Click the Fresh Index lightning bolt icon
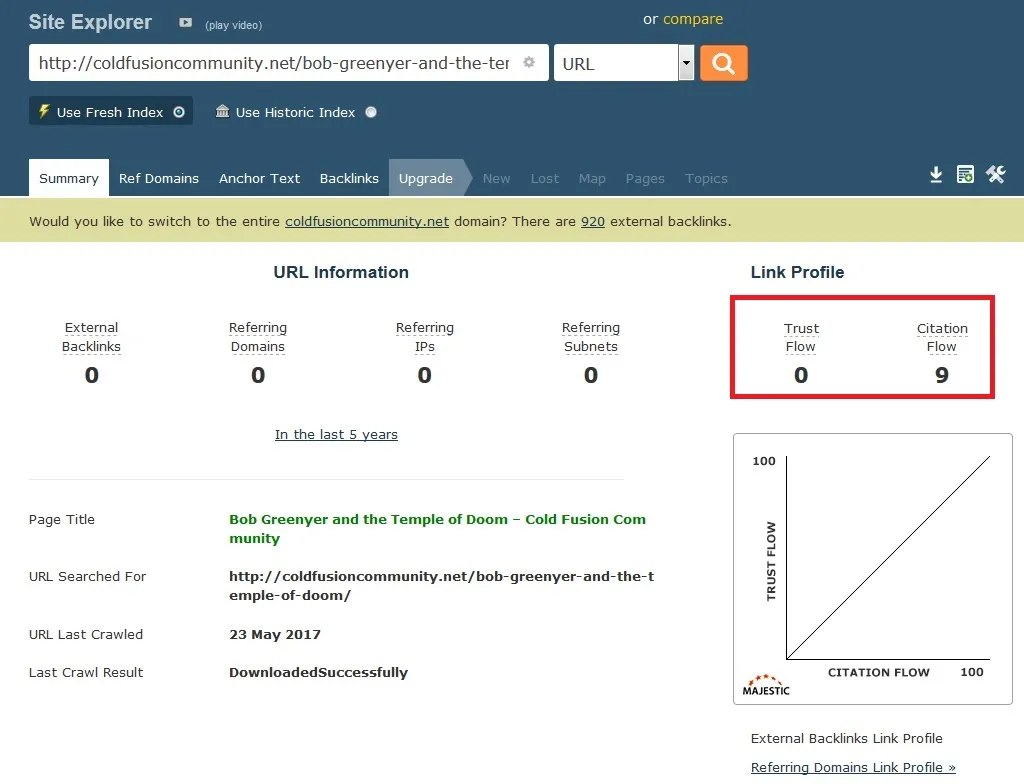 pyautogui.click(x=44, y=111)
